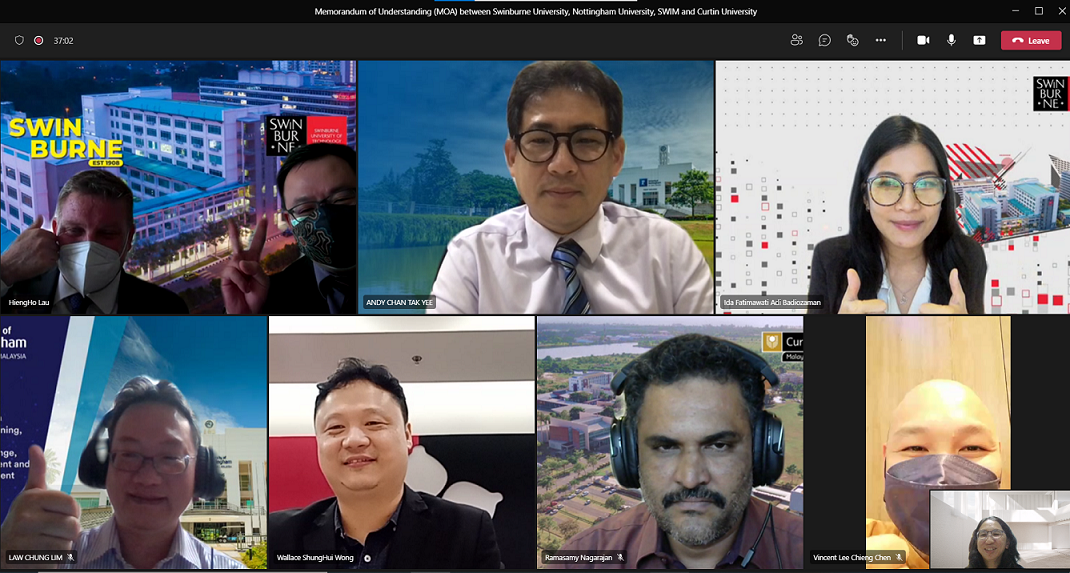Click the Wallace ShungHui Wong name label
Image resolution: width=1070 pixels, height=573 pixels.
(315, 557)
